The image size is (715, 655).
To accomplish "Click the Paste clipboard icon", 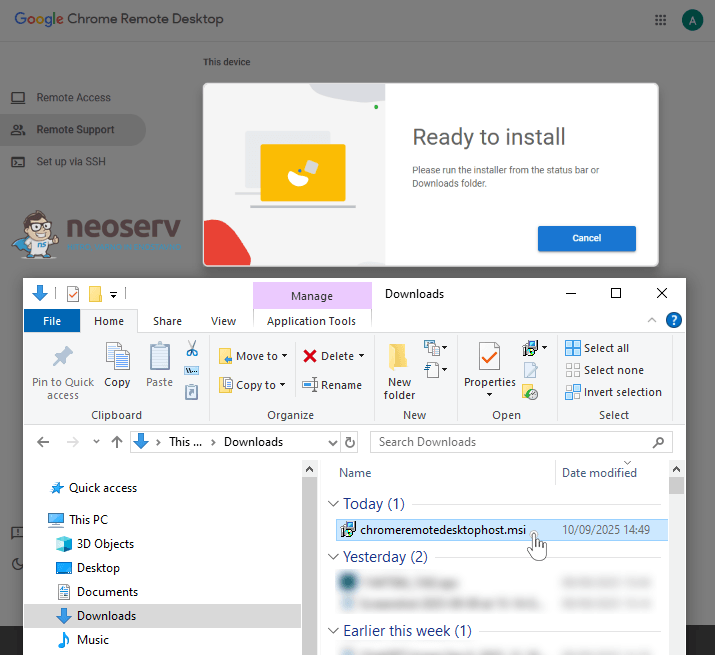I will tap(160, 356).
